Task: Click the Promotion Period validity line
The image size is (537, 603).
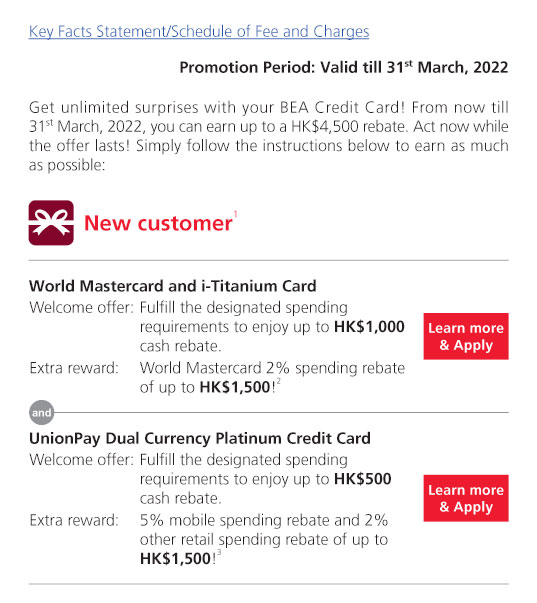Action: [x=344, y=67]
